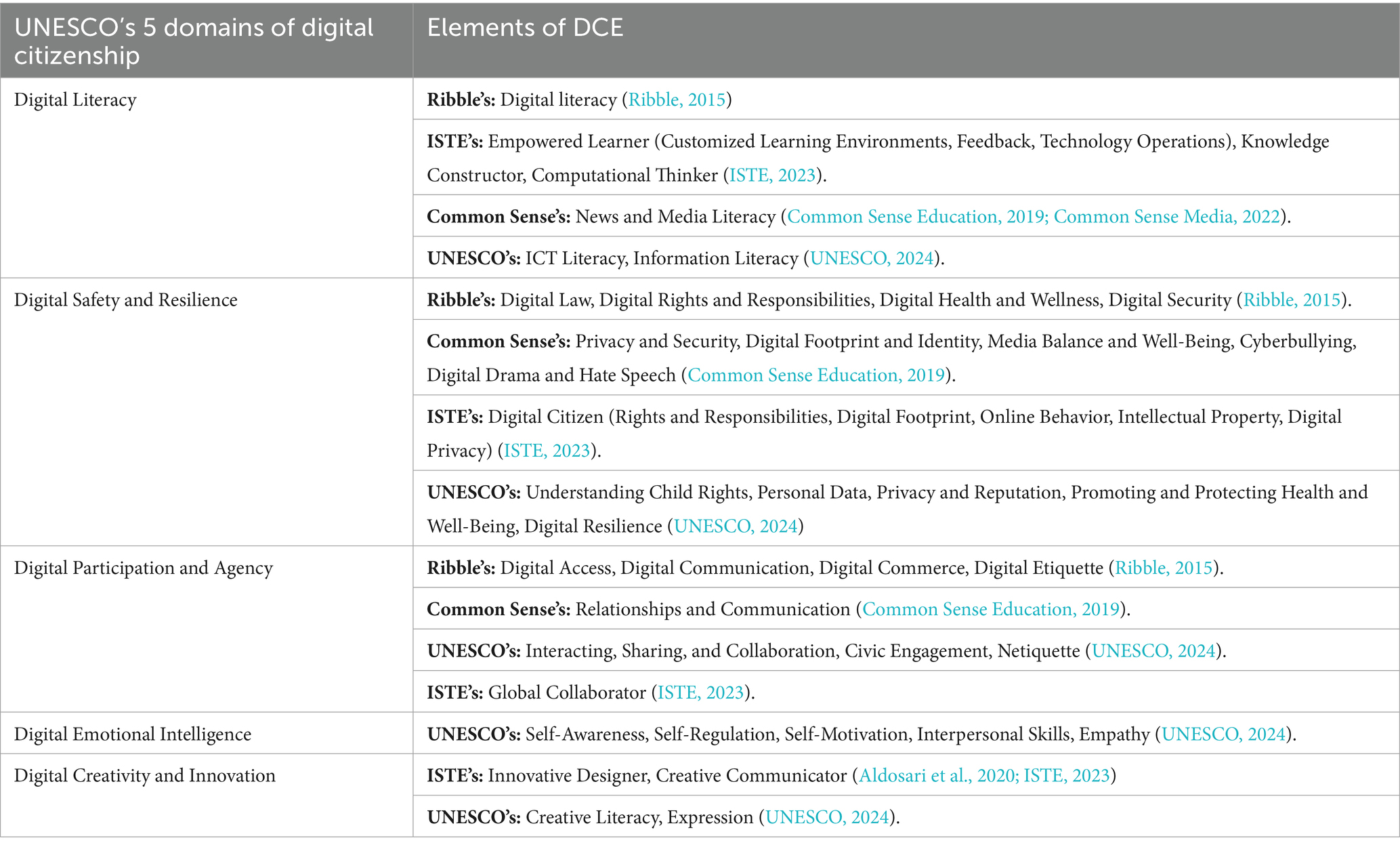Image resolution: width=1400 pixels, height=849 pixels.
Task: Click bold 'Ribble's:' label in Digital literacy row
Action: pos(461,100)
